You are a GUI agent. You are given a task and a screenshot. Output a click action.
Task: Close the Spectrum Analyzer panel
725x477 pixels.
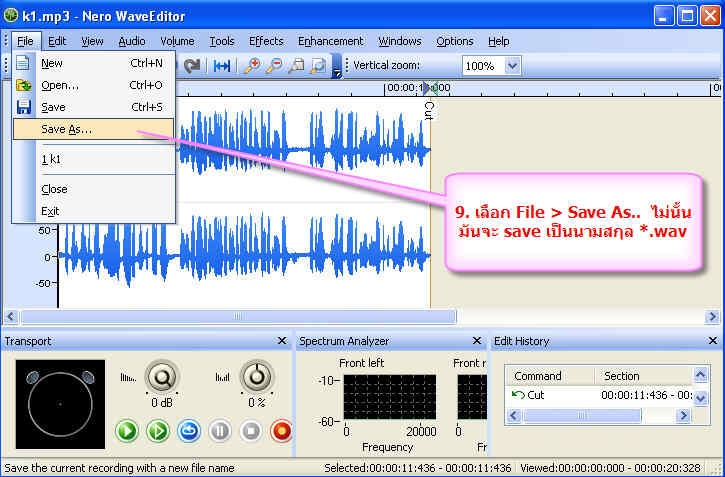point(477,341)
